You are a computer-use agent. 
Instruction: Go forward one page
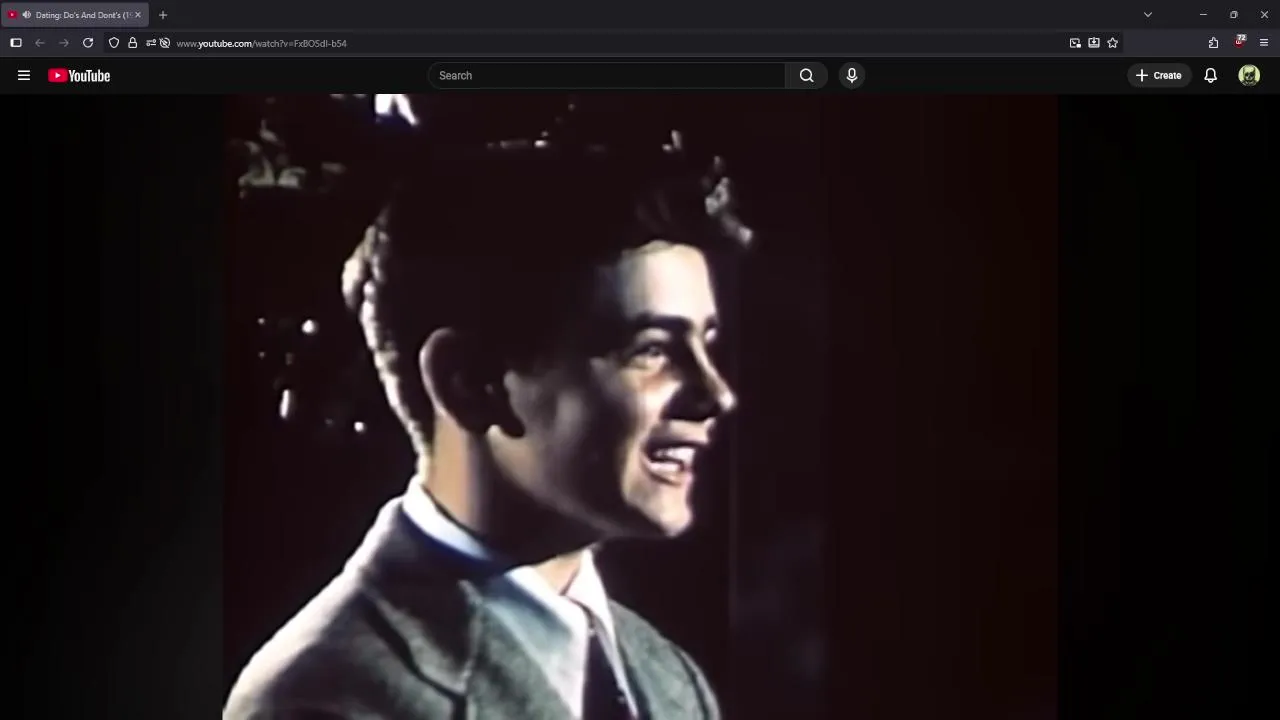(64, 43)
